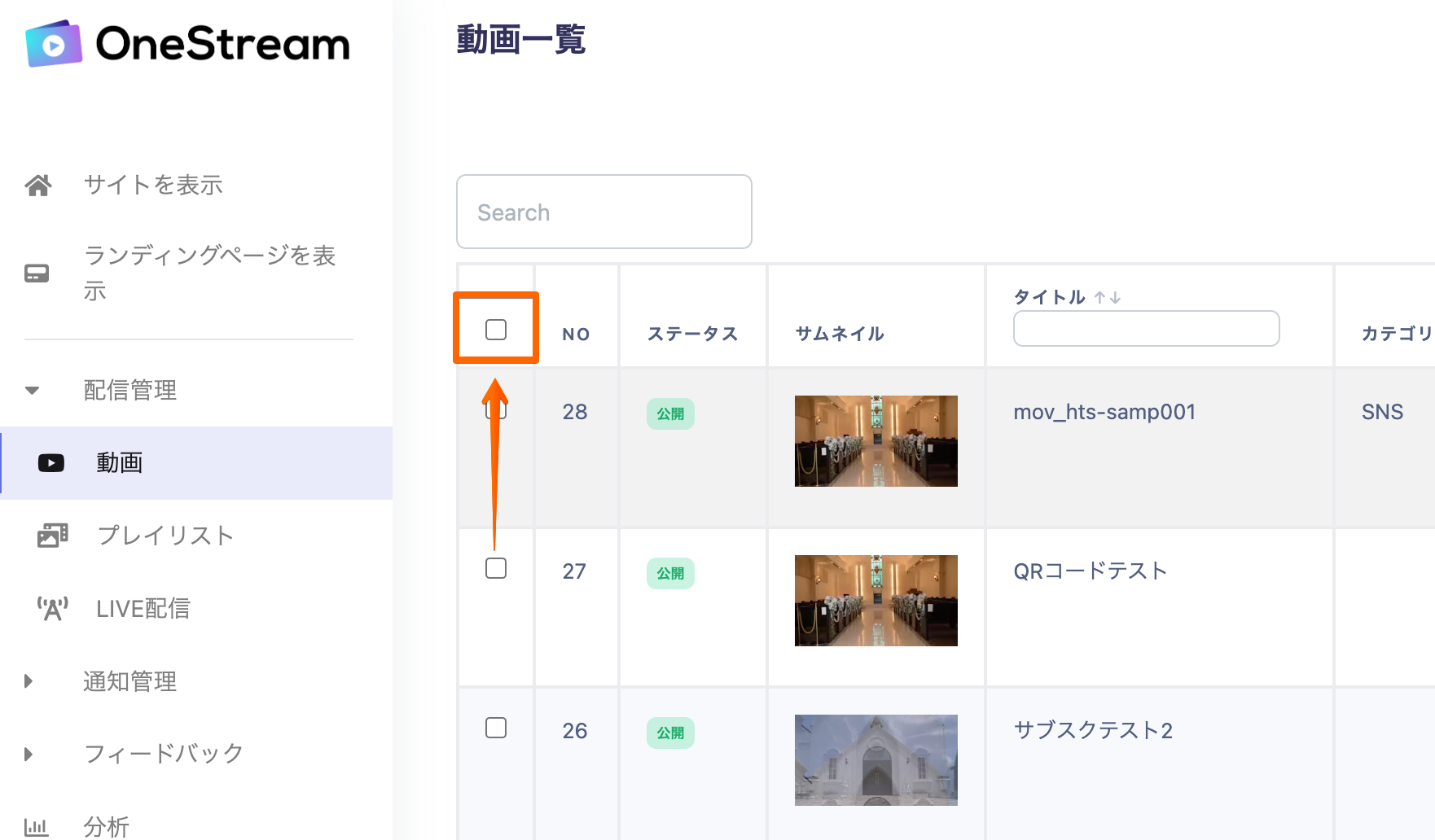Click the playlist images icon

coord(53,536)
